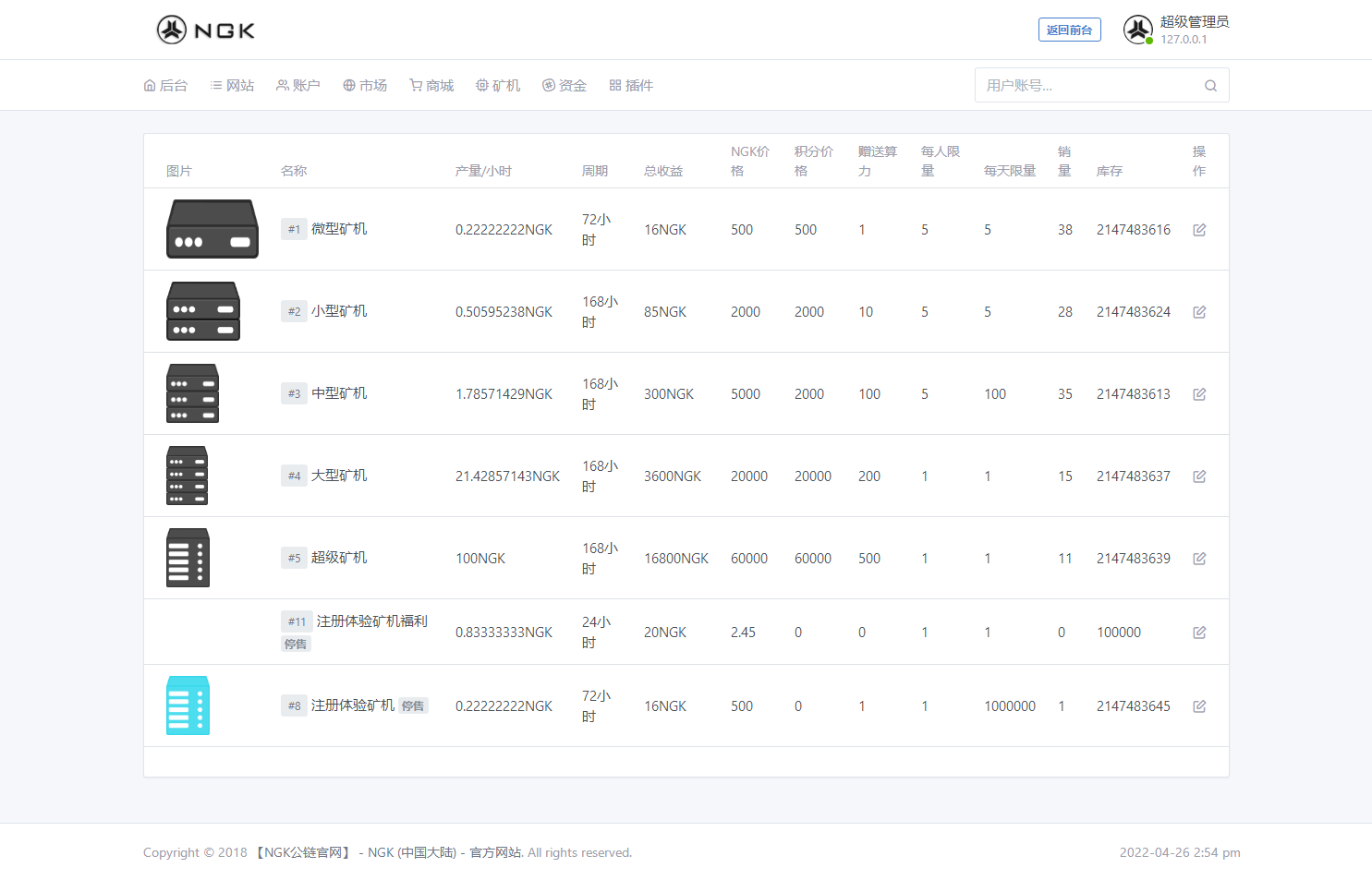
Task: Click the #11 ID badge
Action: (297, 621)
